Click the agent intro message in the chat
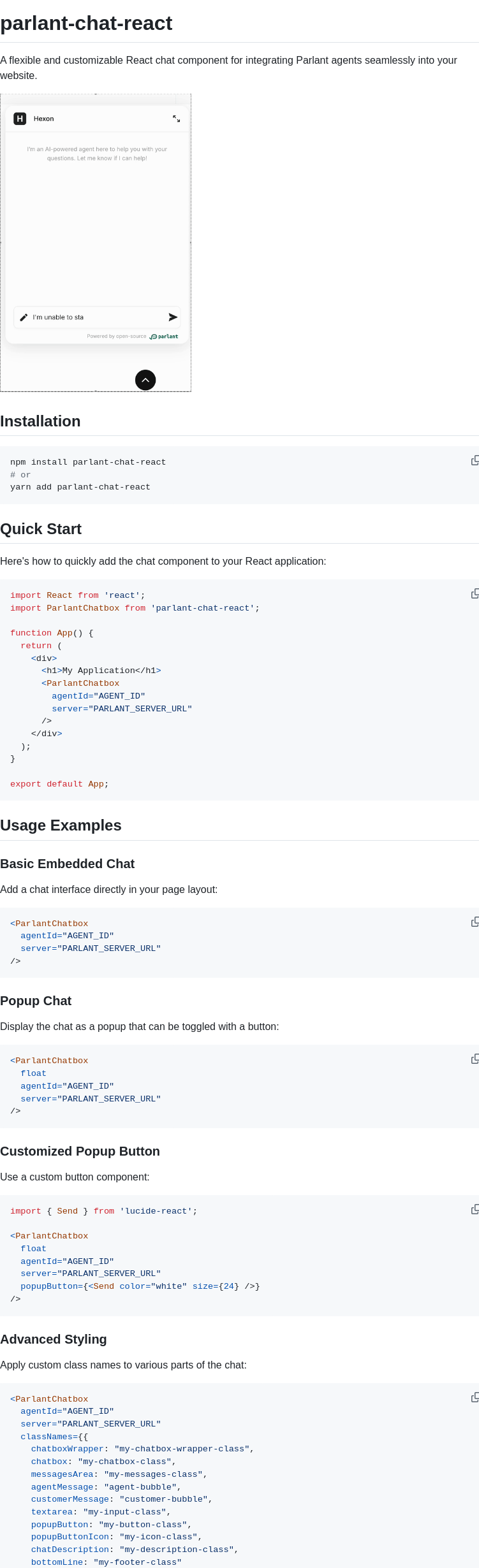This screenshot has width=479, height=1568. click(97, 154)
